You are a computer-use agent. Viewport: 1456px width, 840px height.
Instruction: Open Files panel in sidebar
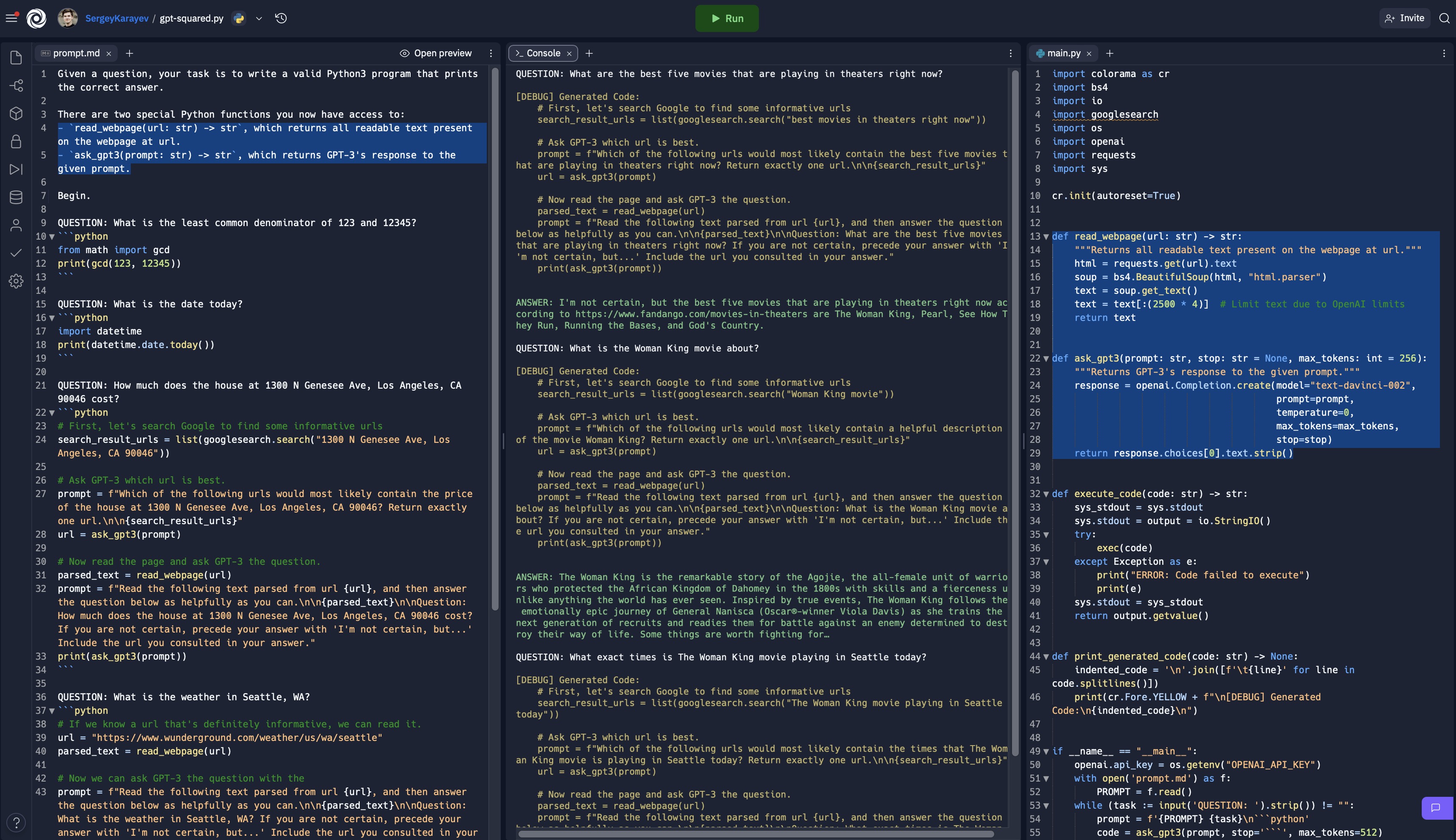(16, 58)
